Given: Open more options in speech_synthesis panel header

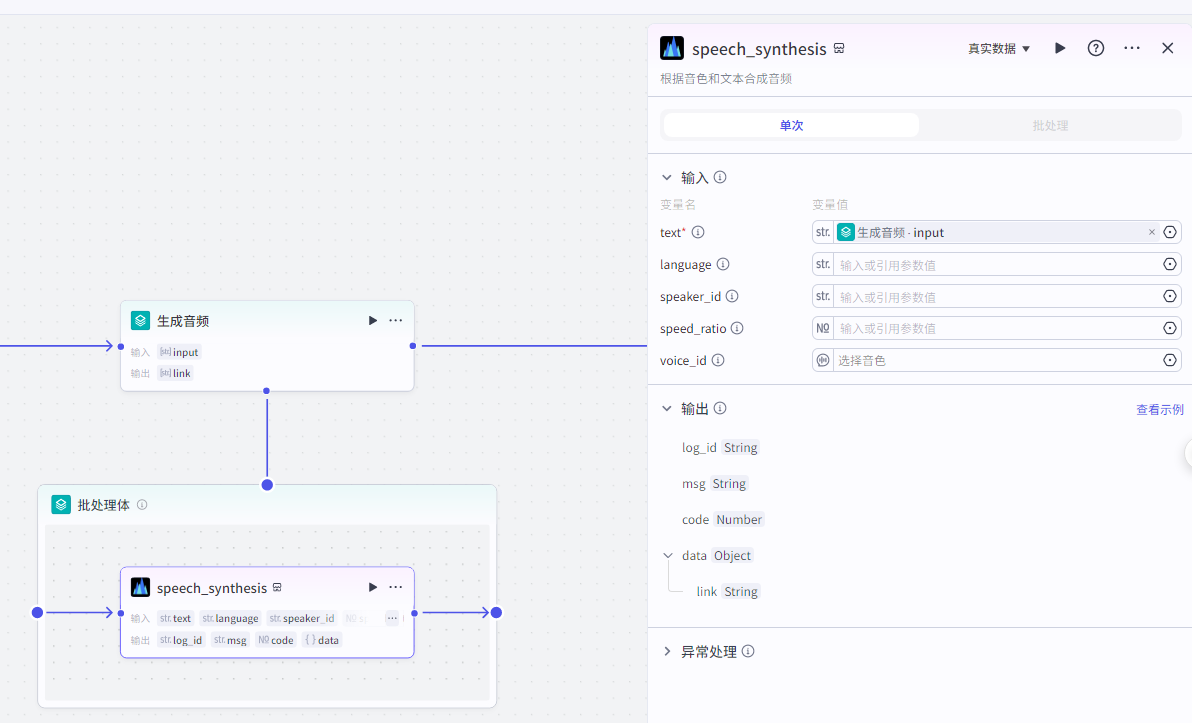Looking at the screenshot, I should click(x=1132, y=48).
